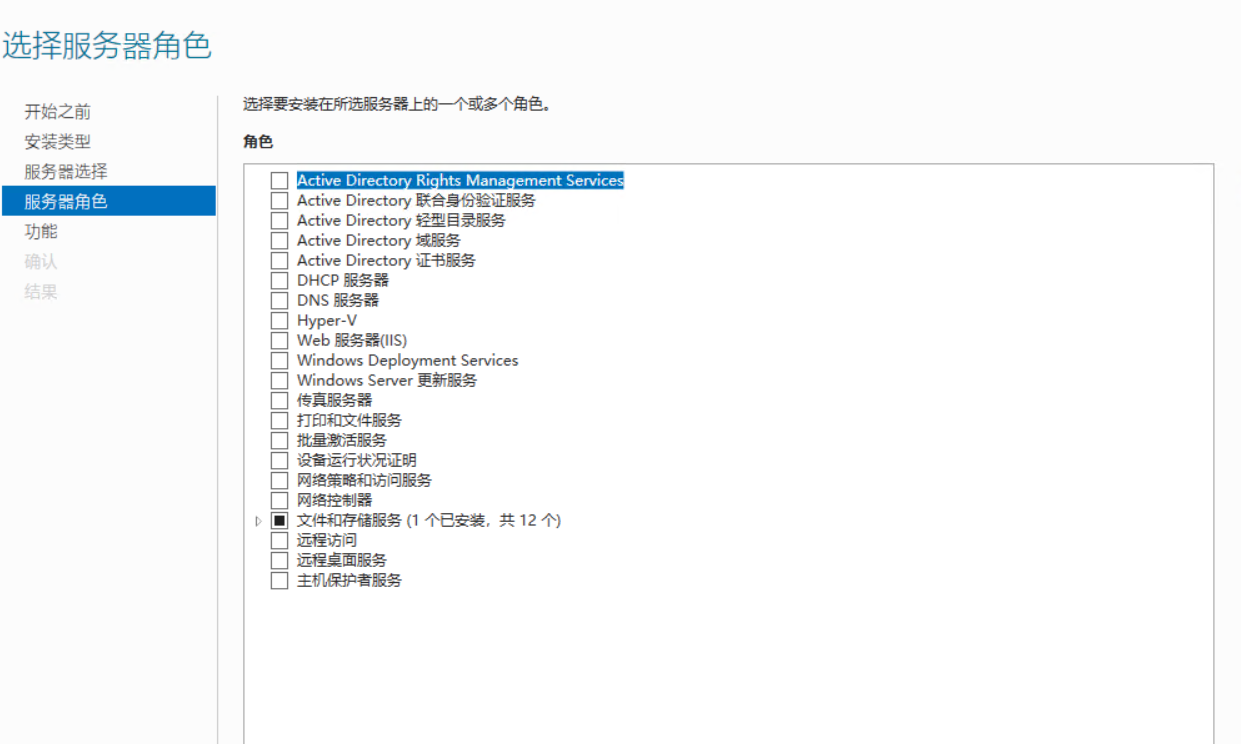Check Active Directory Rights Management Services checkbox
Viewport: 1241px width, 744px height.
click(279, 181)
